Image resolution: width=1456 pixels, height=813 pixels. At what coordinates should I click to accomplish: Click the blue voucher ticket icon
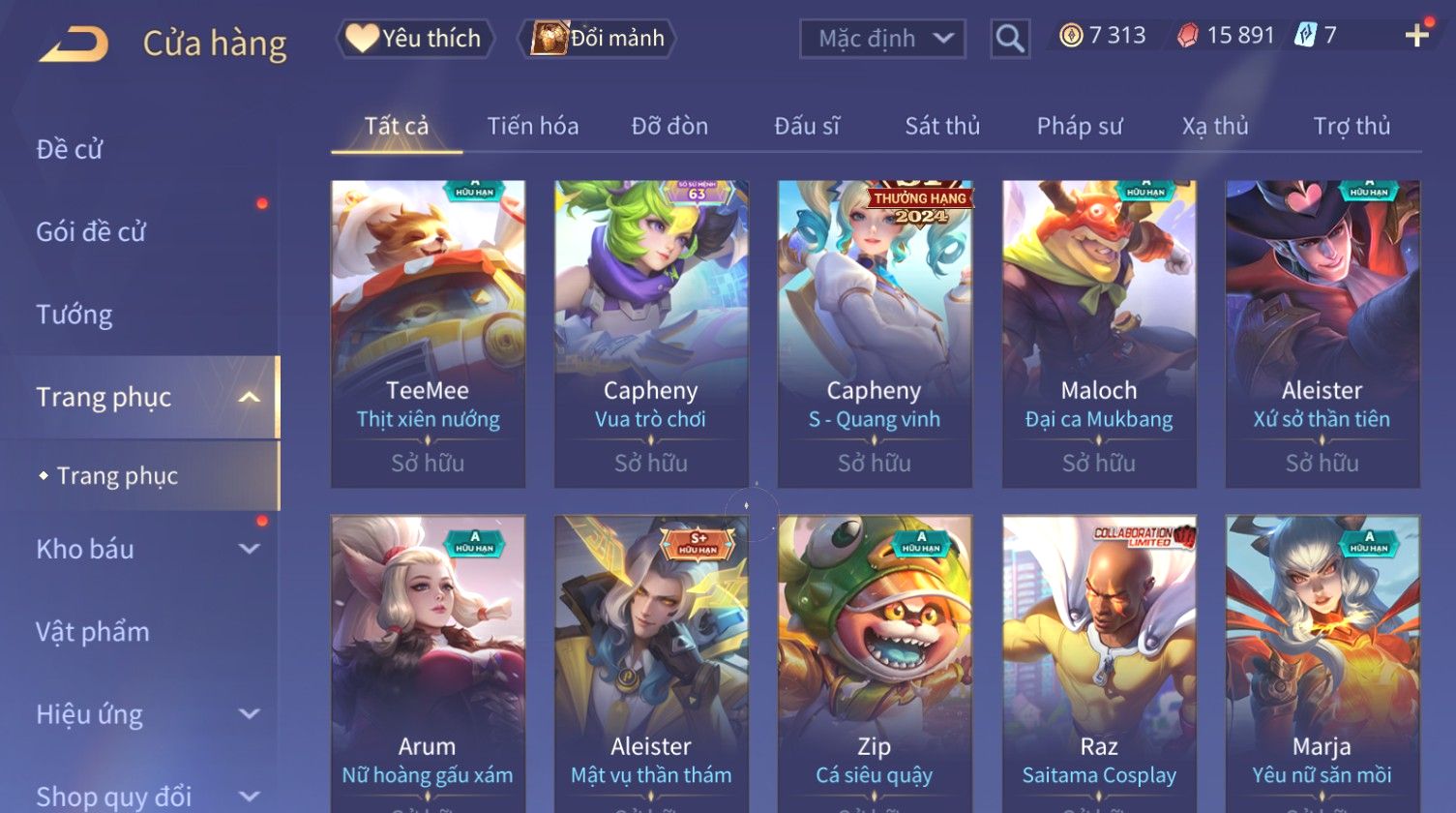pos(1305,36)
